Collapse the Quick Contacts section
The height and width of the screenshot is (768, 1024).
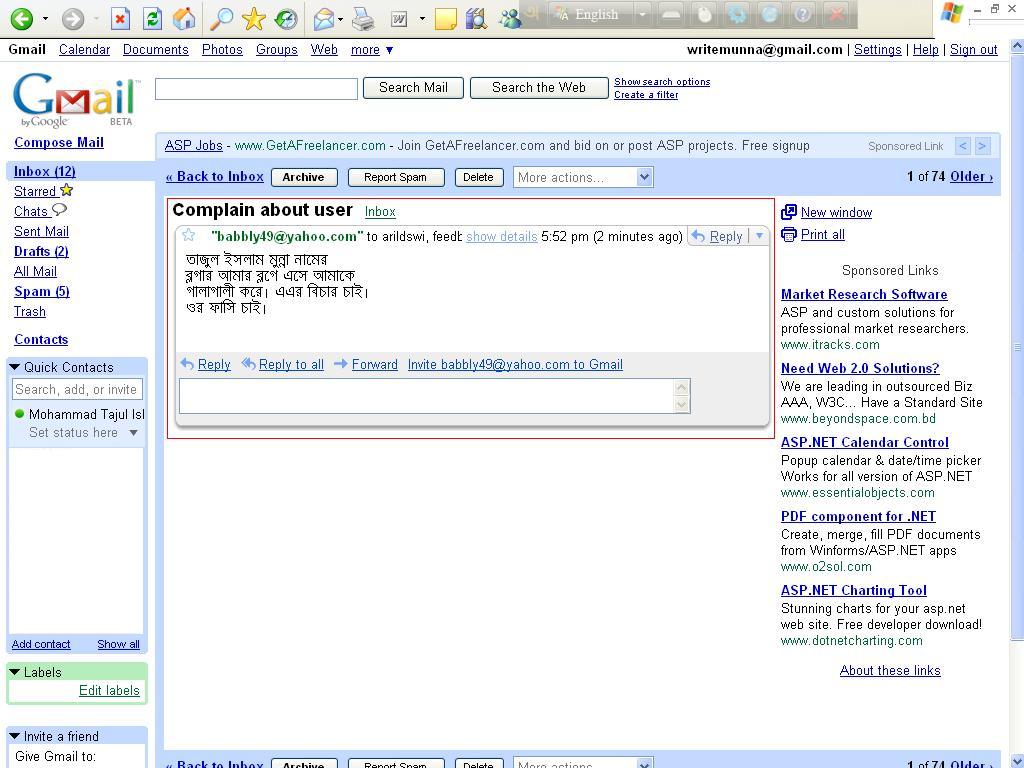tap(15, 367)
